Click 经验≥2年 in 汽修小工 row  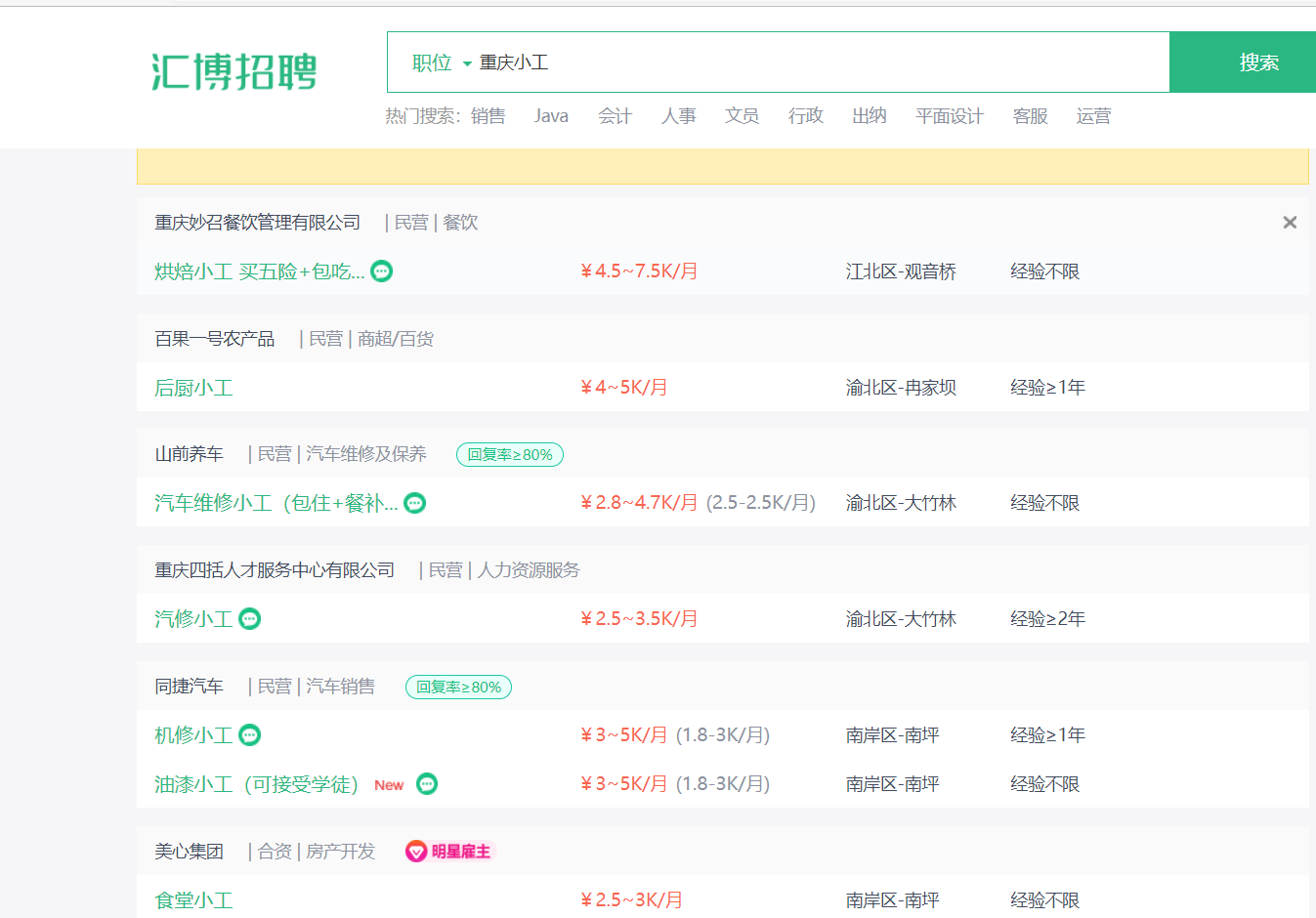[1048, 619]
